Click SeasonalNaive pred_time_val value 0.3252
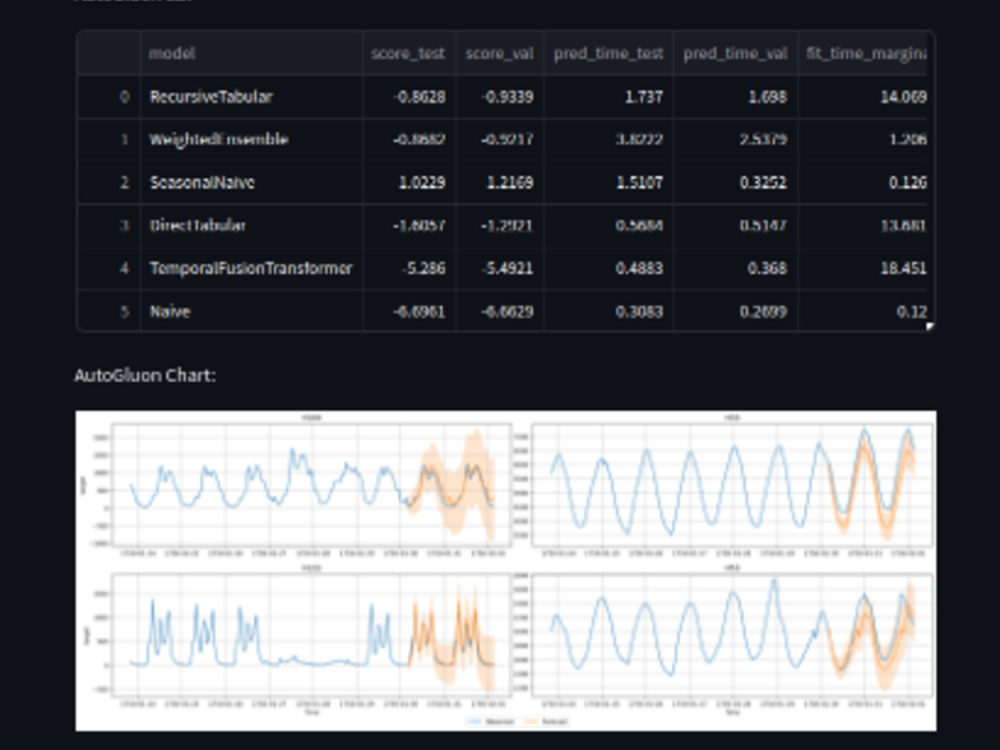The image size is (1000, 750). pyautogui.click(x=735, y=182)
